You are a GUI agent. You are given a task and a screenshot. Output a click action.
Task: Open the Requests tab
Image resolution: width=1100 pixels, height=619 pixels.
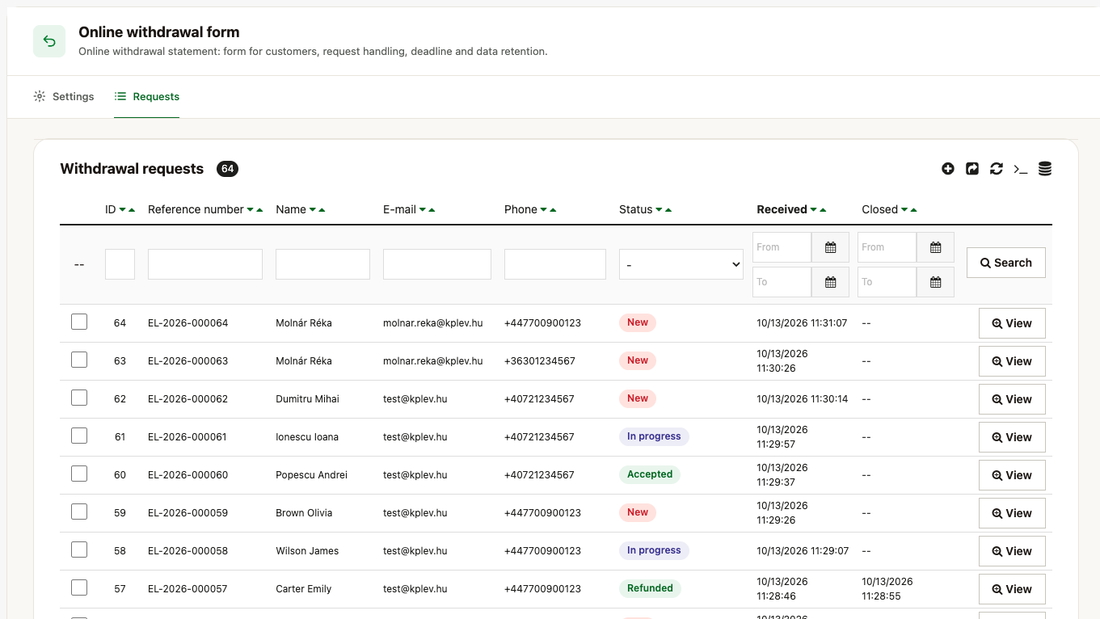[x=147, y=96]
